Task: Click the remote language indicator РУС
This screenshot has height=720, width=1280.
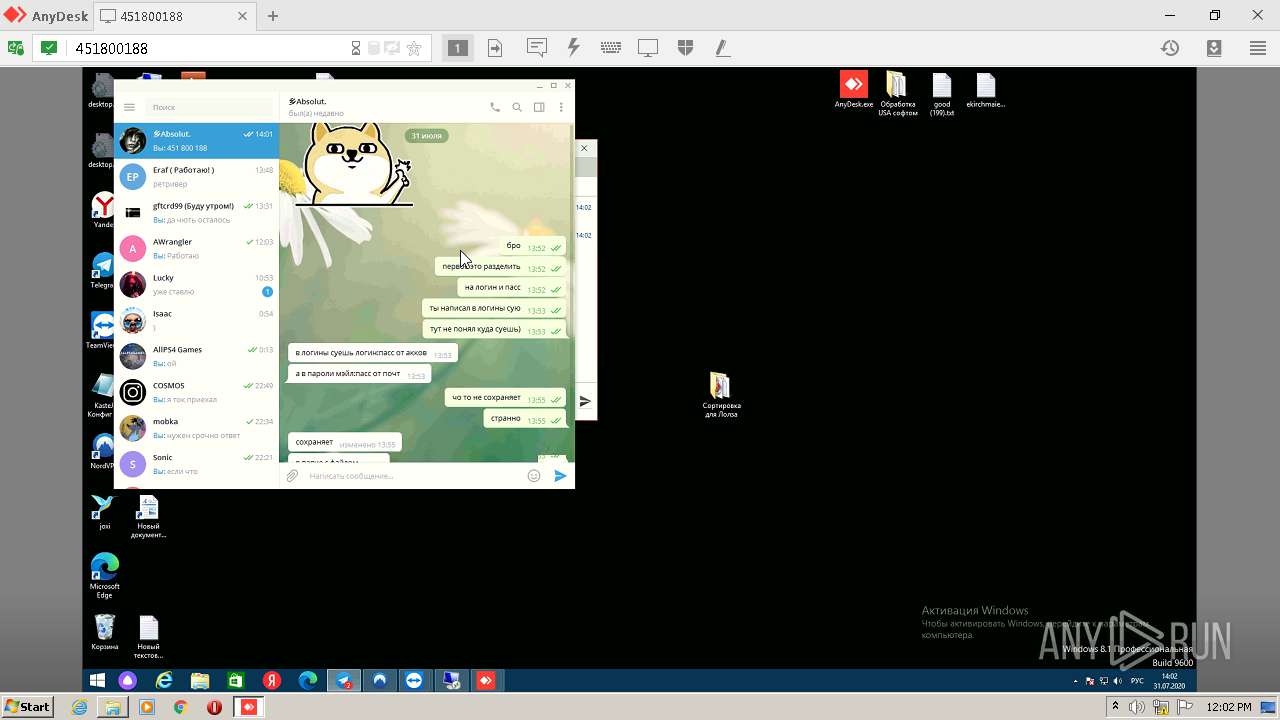Action: (1137, 681)
